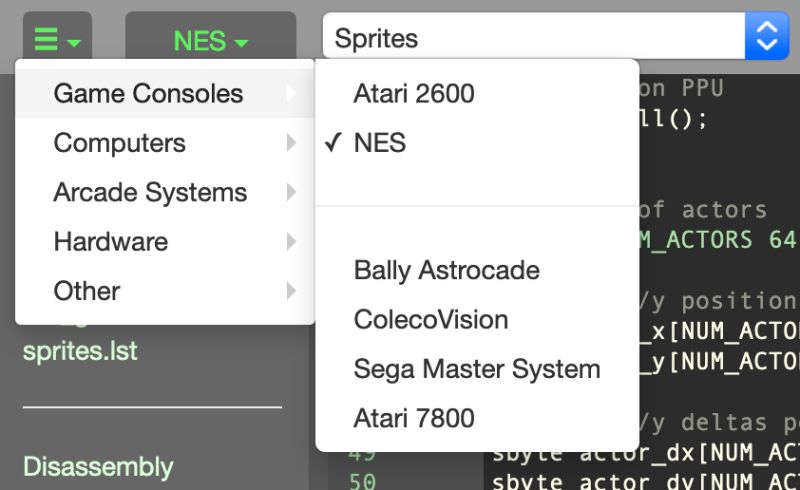This screenshot has width=800, height=490.
Task: Choose Bally Astrocade platform
Action: coord(477,270)
